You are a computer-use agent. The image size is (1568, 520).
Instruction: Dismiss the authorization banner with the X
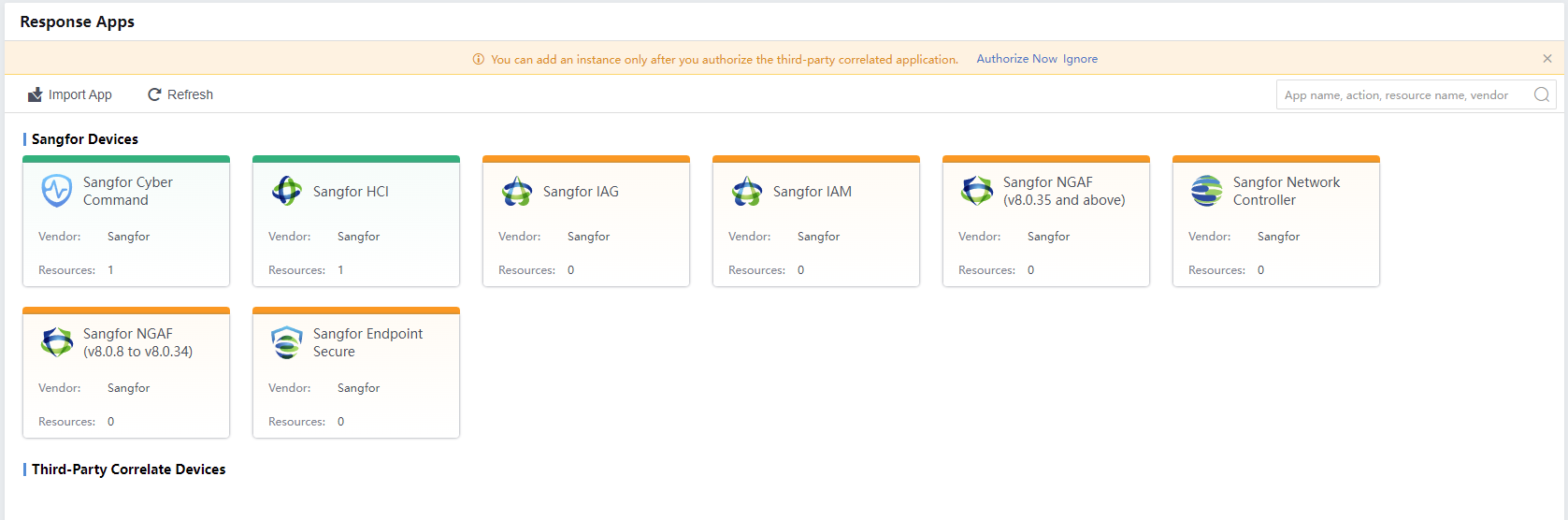pos(1547,59)
